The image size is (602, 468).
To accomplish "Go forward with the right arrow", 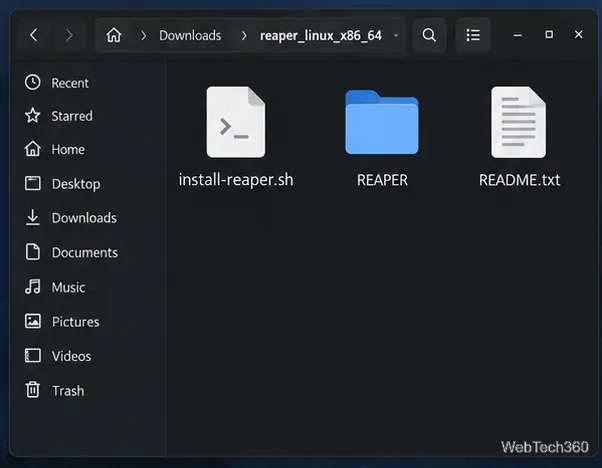I will pos(69,35).
